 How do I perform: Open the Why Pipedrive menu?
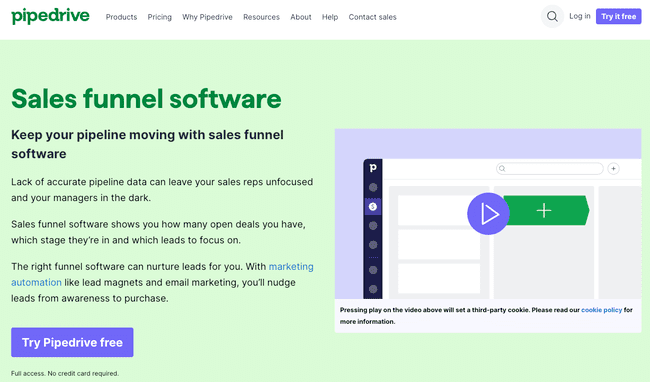(x=207, y=17)
